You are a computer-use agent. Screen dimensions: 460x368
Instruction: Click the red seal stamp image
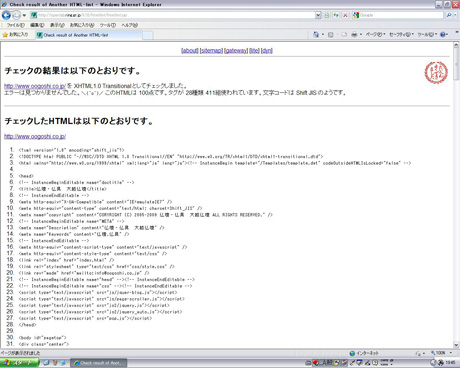[436, 72]
